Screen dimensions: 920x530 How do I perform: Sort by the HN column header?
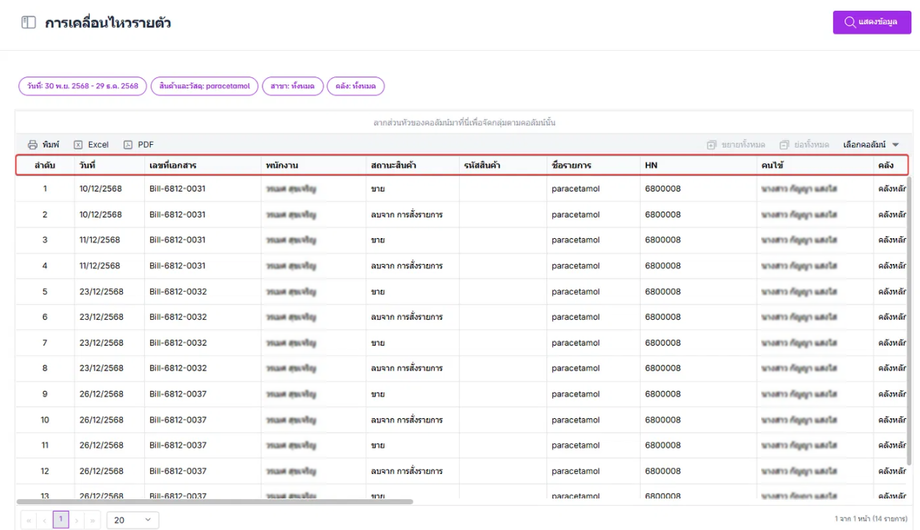[x=652, y=165]
